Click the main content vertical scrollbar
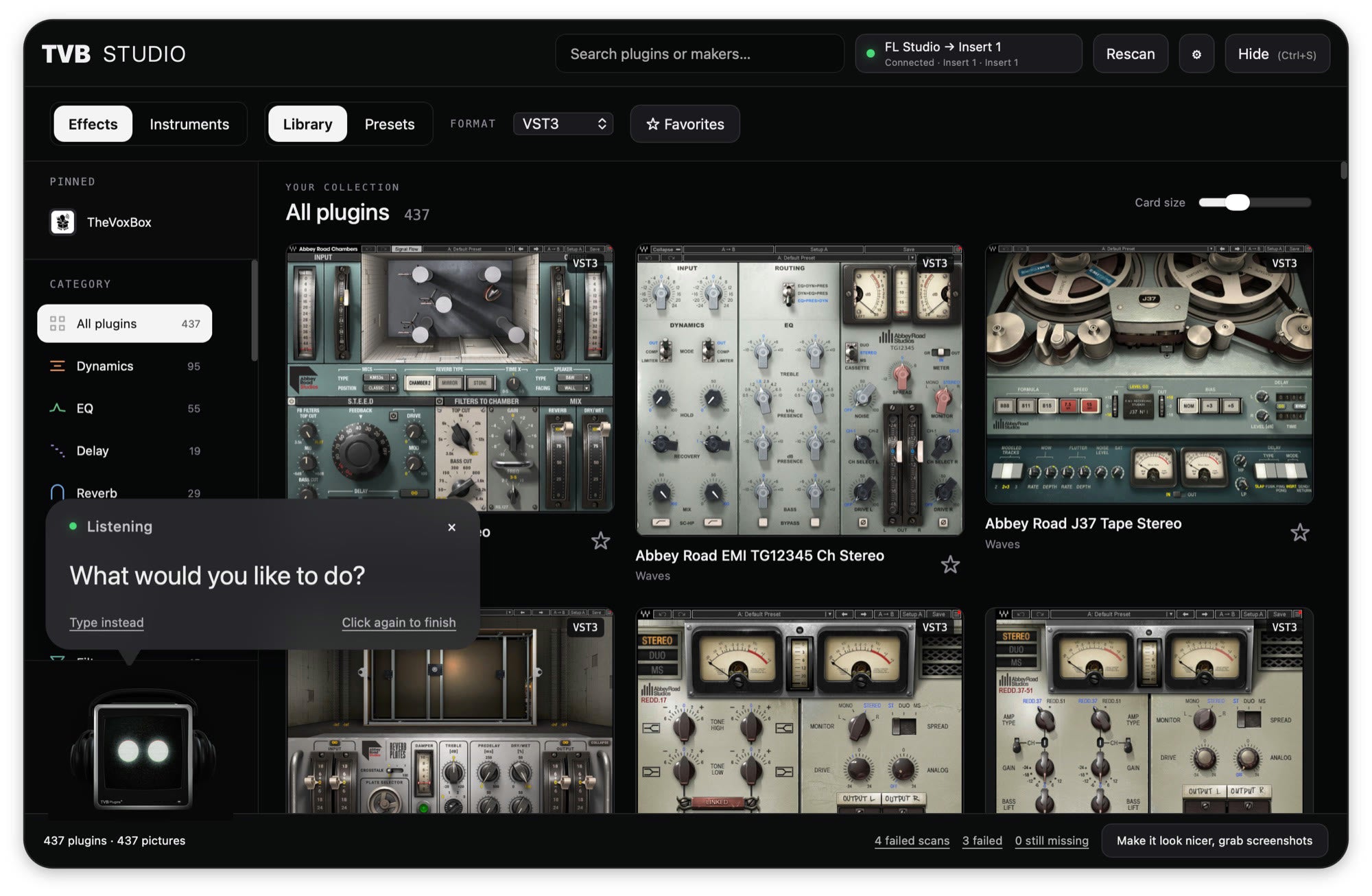The width and height of the screenshot is (1372, 896). tap(1343, 170)
